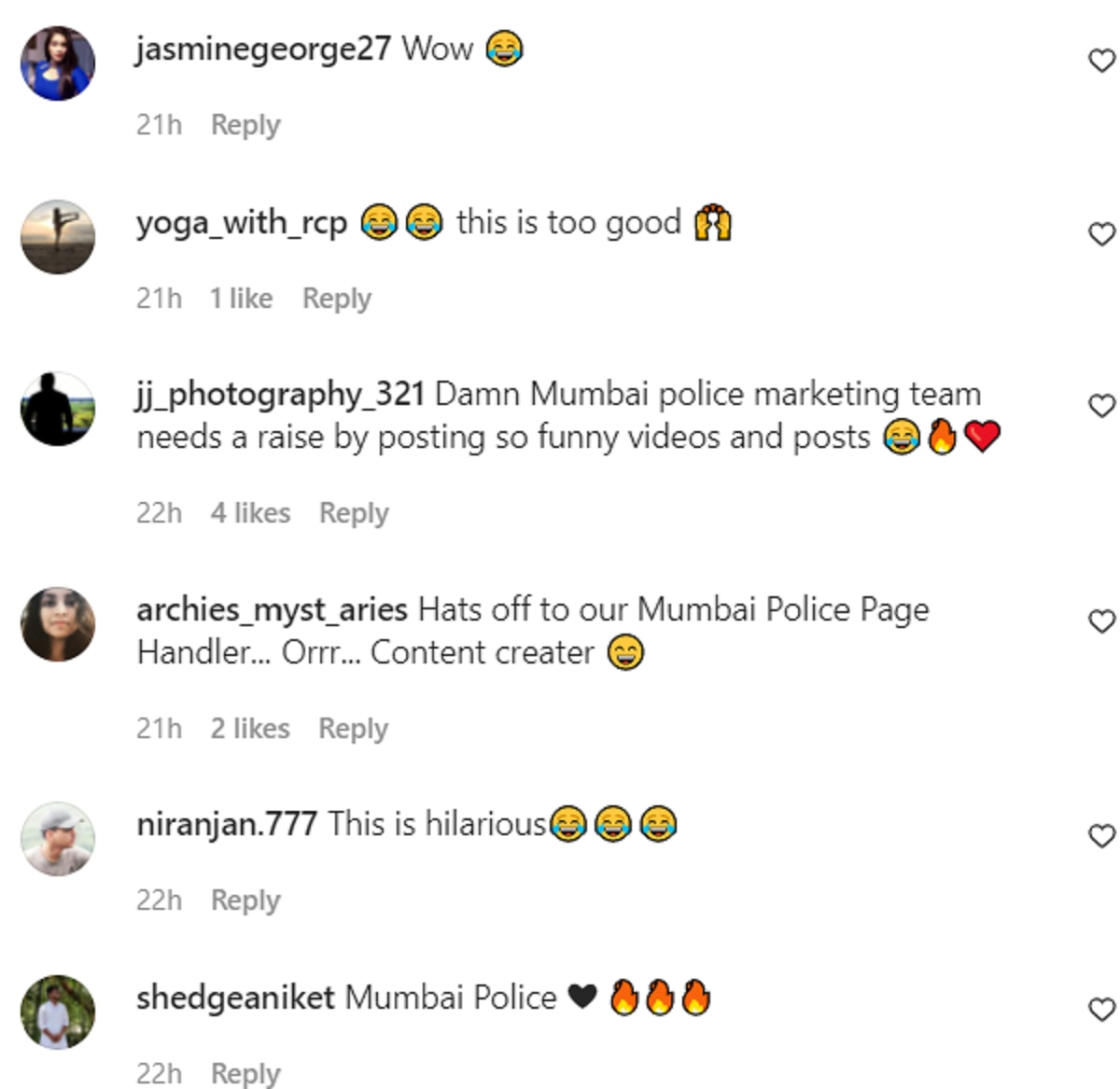Image resolution: width=1120 pixels, height=1089 pixels.
Task: Open shedgeaniket username link
Action: tap(235, 998)
